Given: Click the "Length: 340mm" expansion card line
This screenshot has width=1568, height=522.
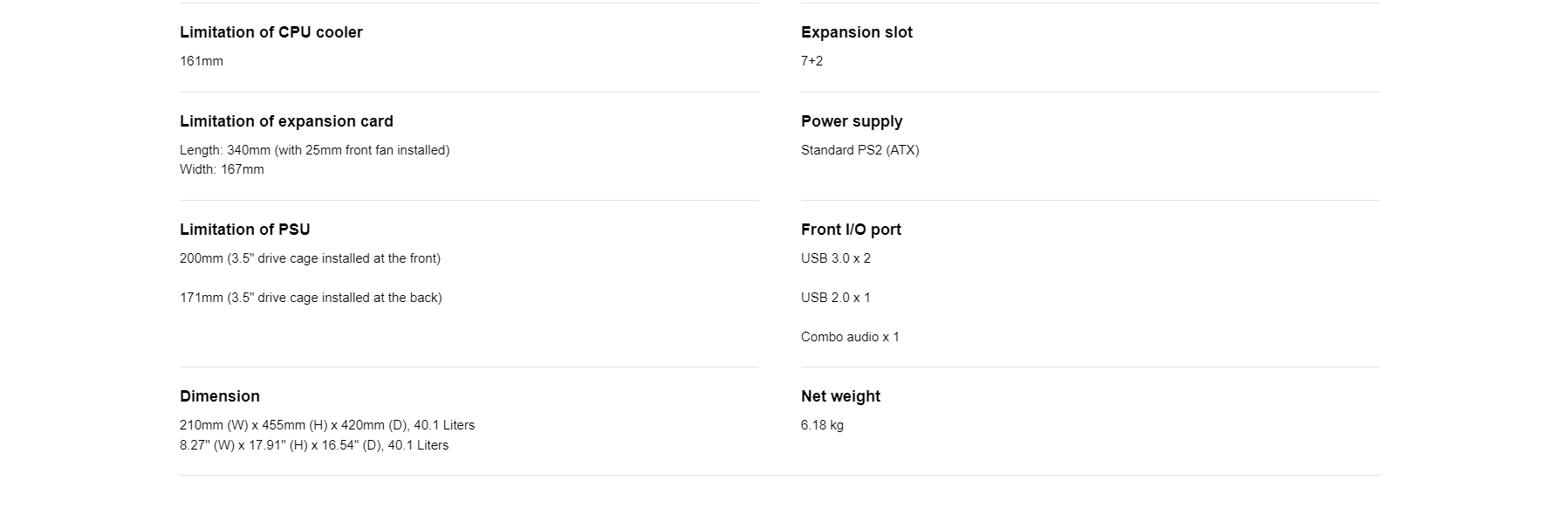Looking at the screenshot, I should click(x=314, y=150).
